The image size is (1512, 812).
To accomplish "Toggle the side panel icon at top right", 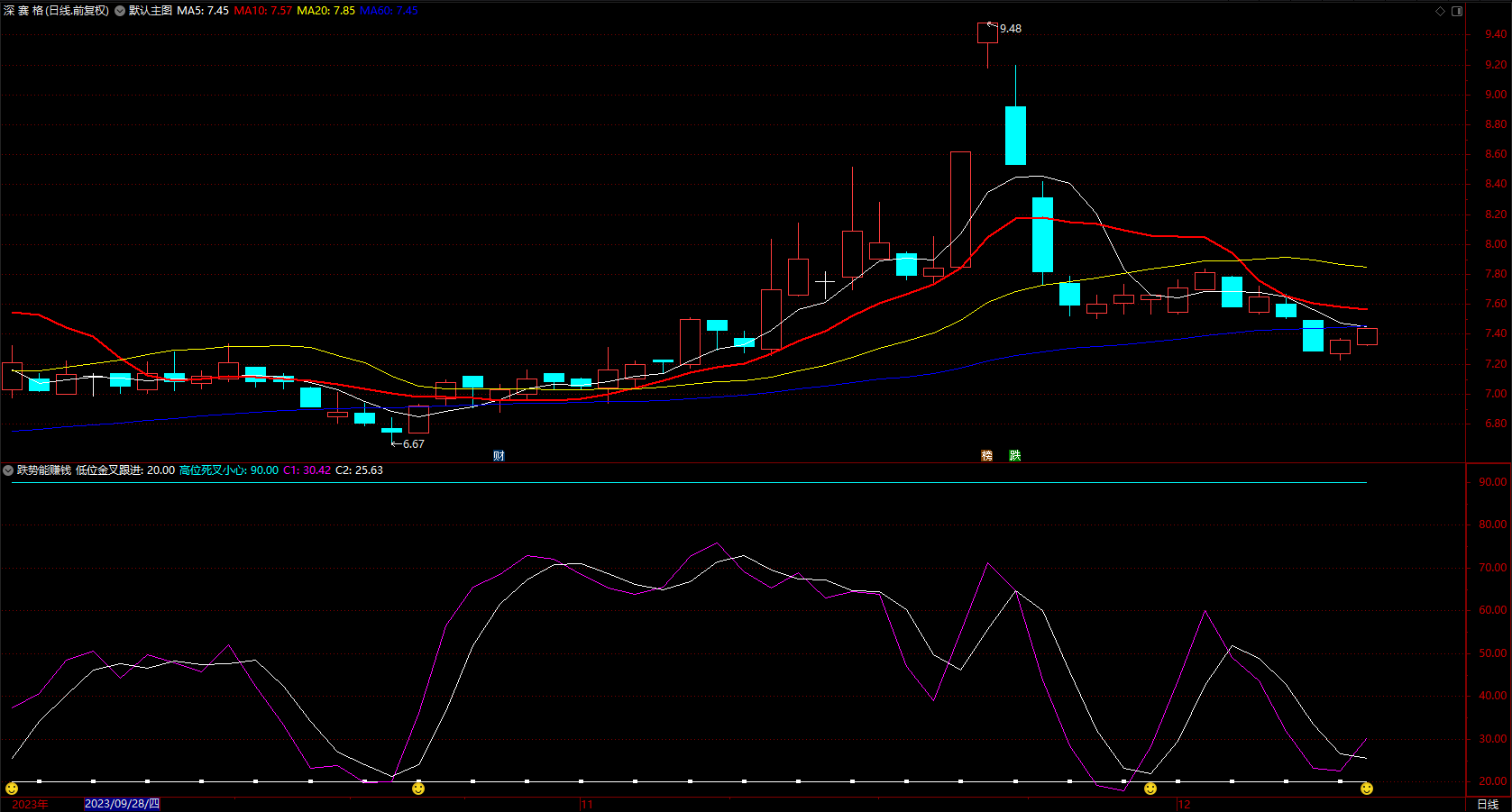I will pos(1457,11).
